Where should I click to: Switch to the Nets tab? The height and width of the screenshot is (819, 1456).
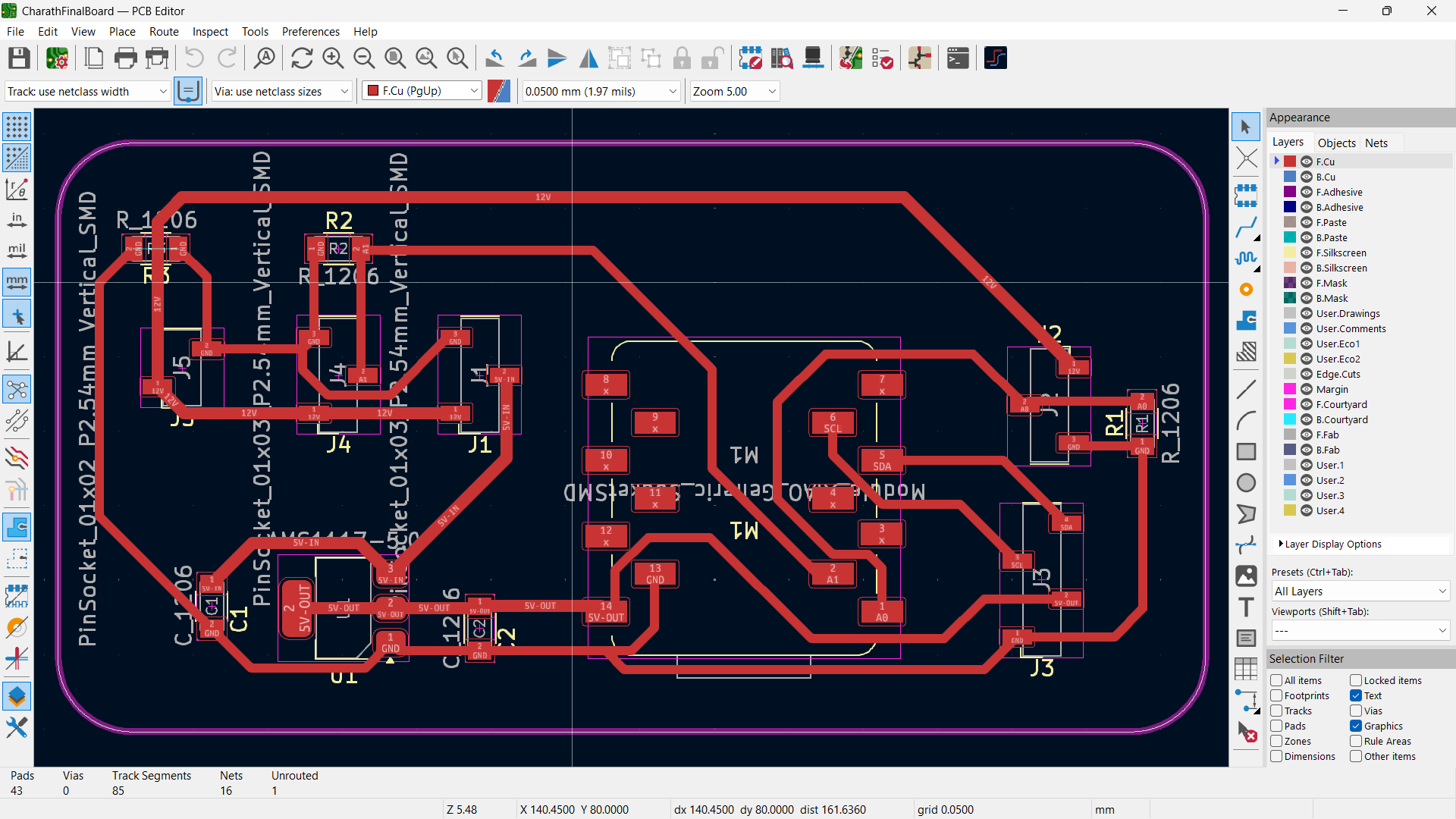click(1376, 143)
